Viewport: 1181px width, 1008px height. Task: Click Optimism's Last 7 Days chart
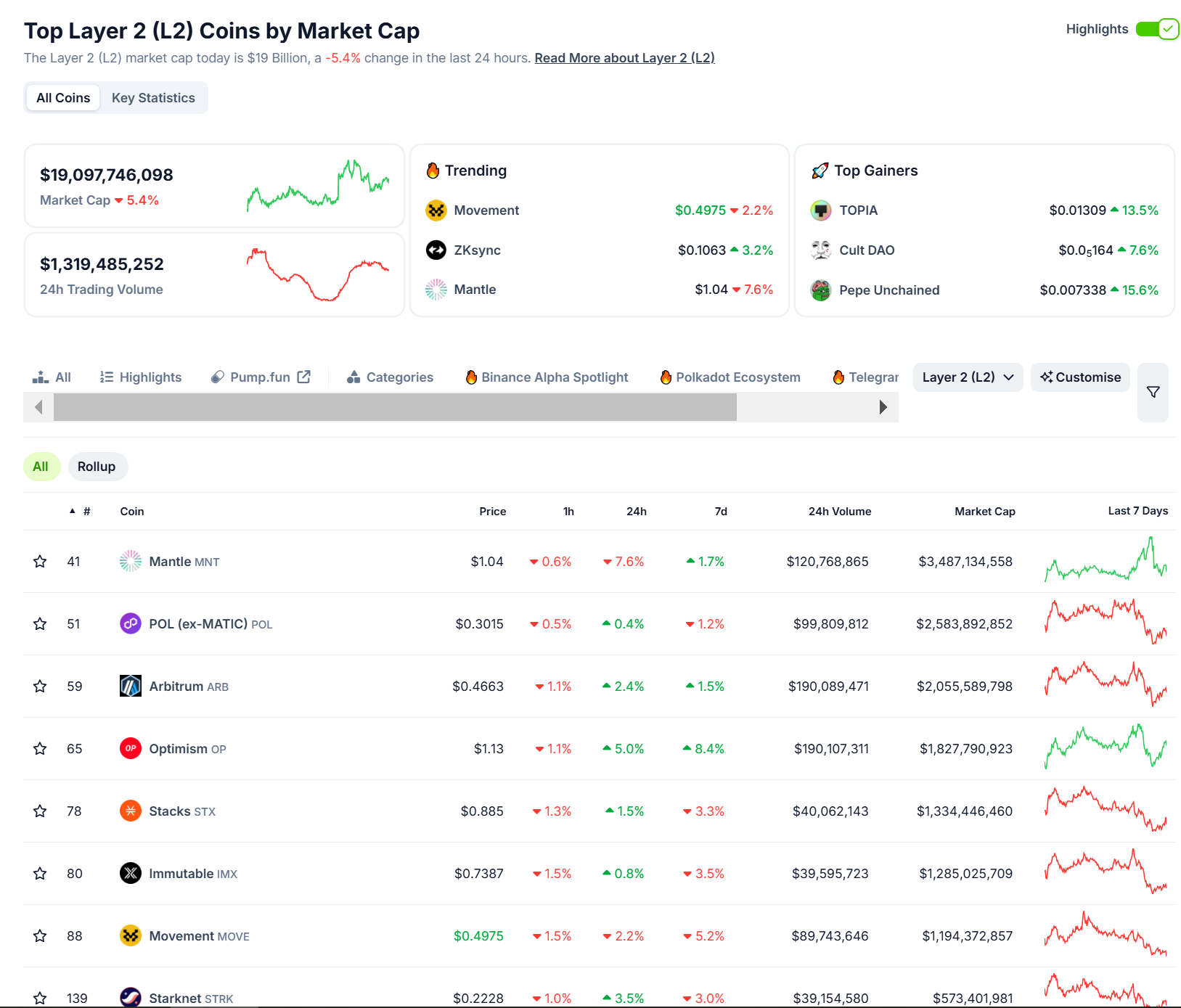[1106, 747]
